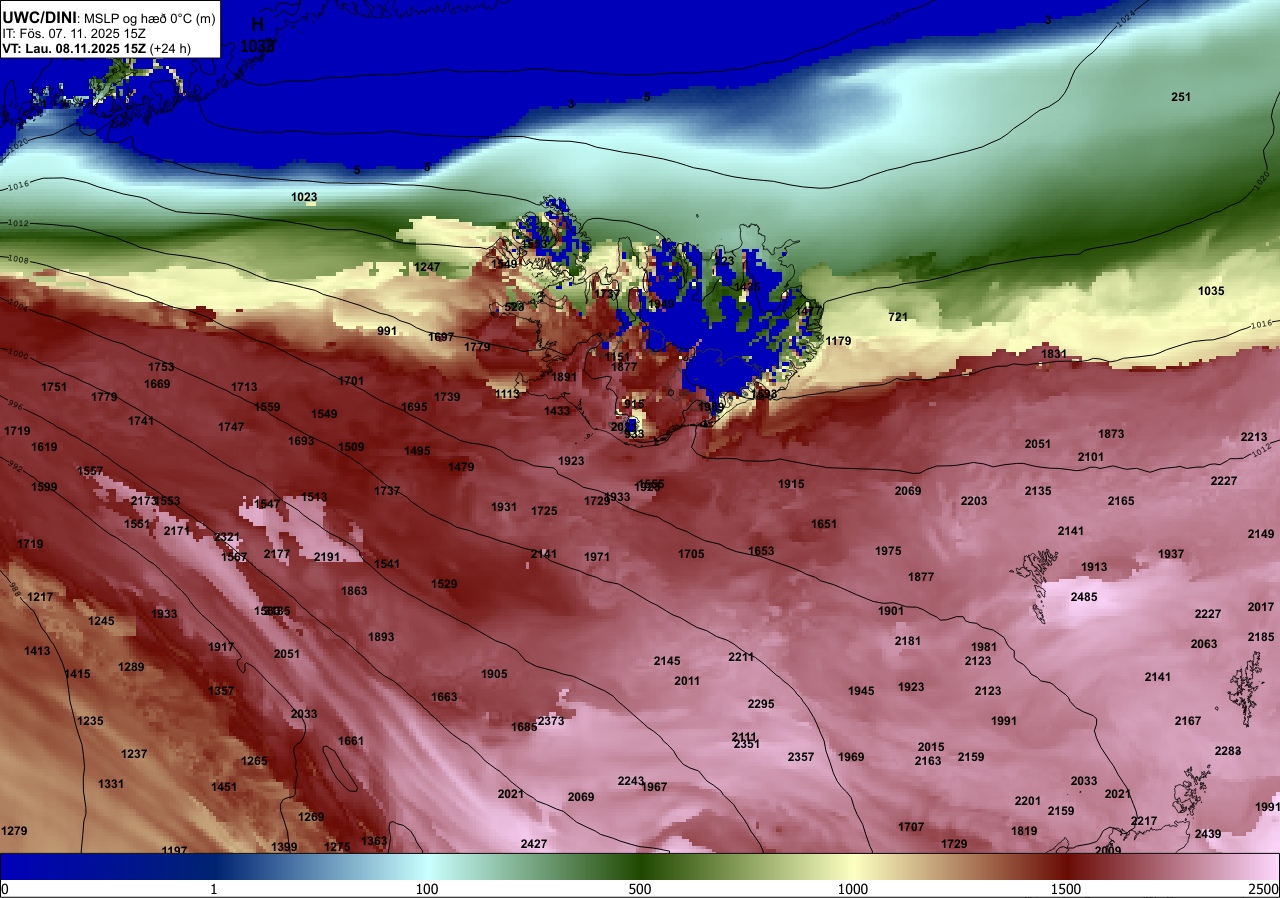The height and width of the screenshot is (898, 1280).
Task: Click the 2135 height value
Action: click(x=1038, y=491)
